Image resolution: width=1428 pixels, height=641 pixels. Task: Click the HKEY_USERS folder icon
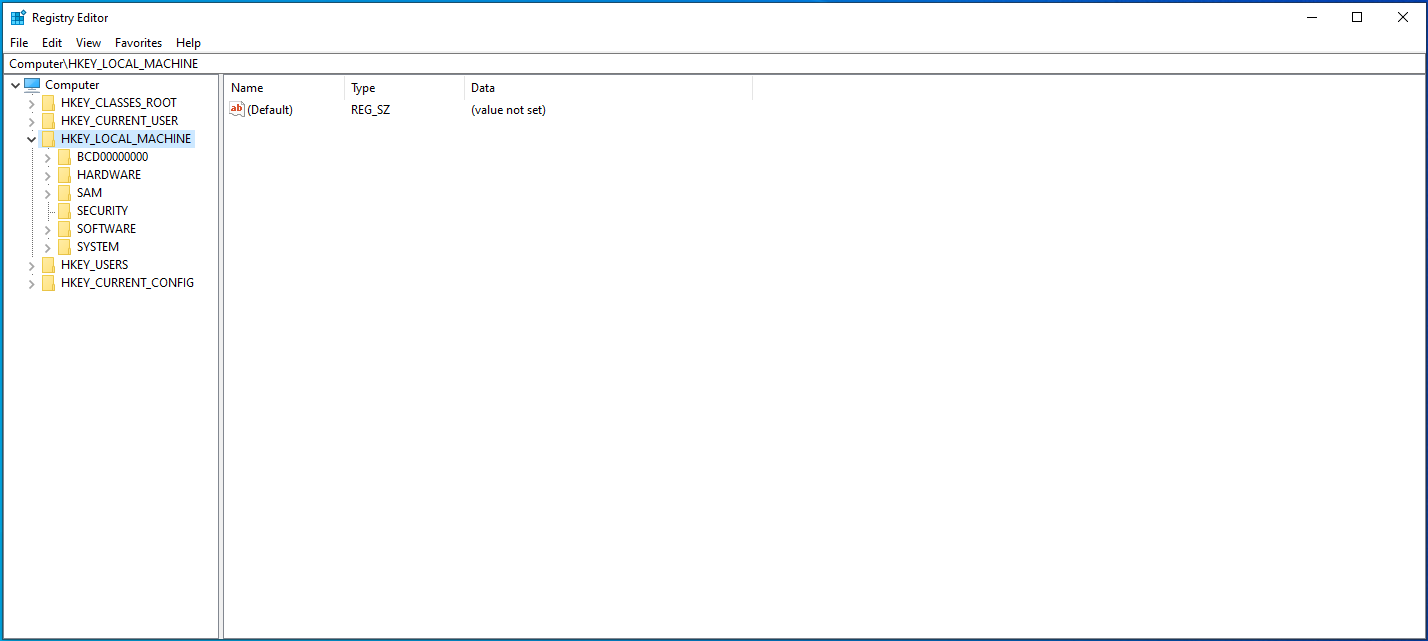pos(48,265)
